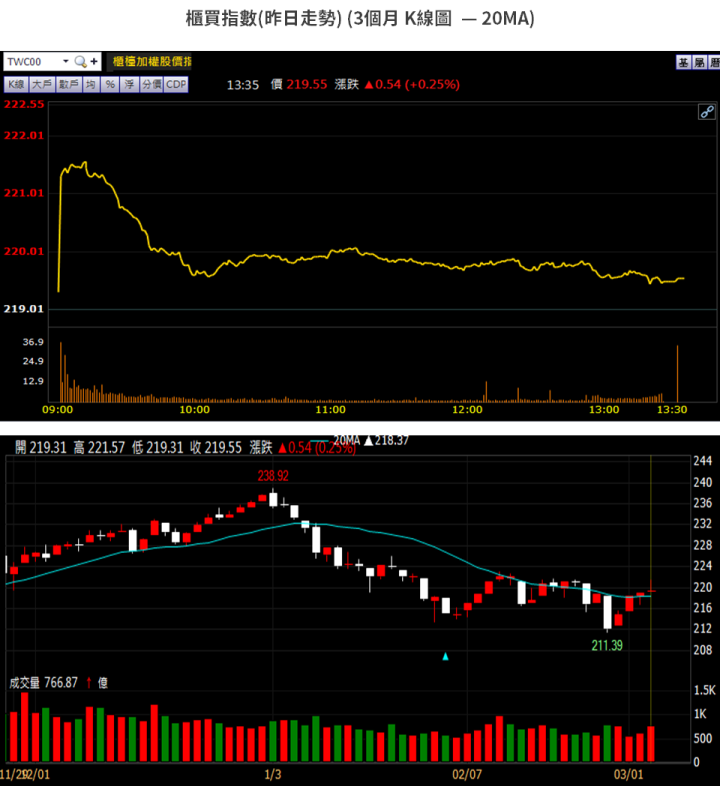Open the symbol search magnifier icon
This screenshot has width=720, height=786.
click(x=80, y=62)
